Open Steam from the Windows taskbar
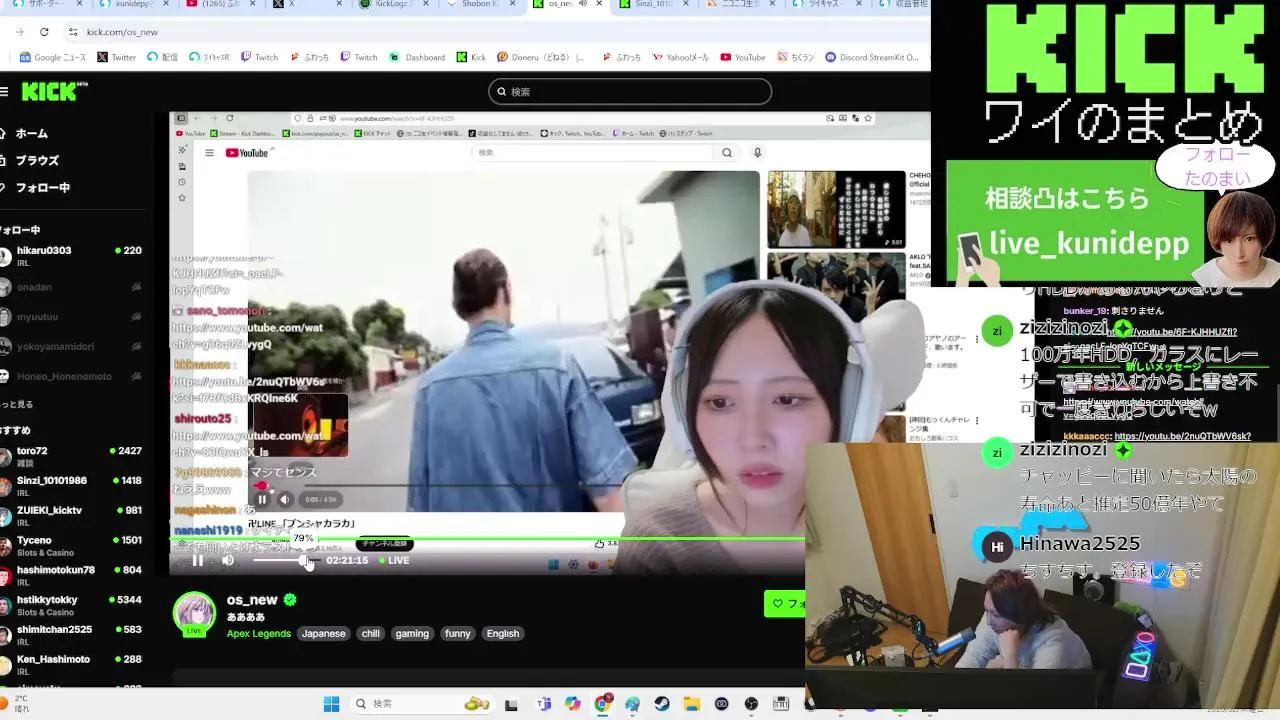 [x=662, y=704]
